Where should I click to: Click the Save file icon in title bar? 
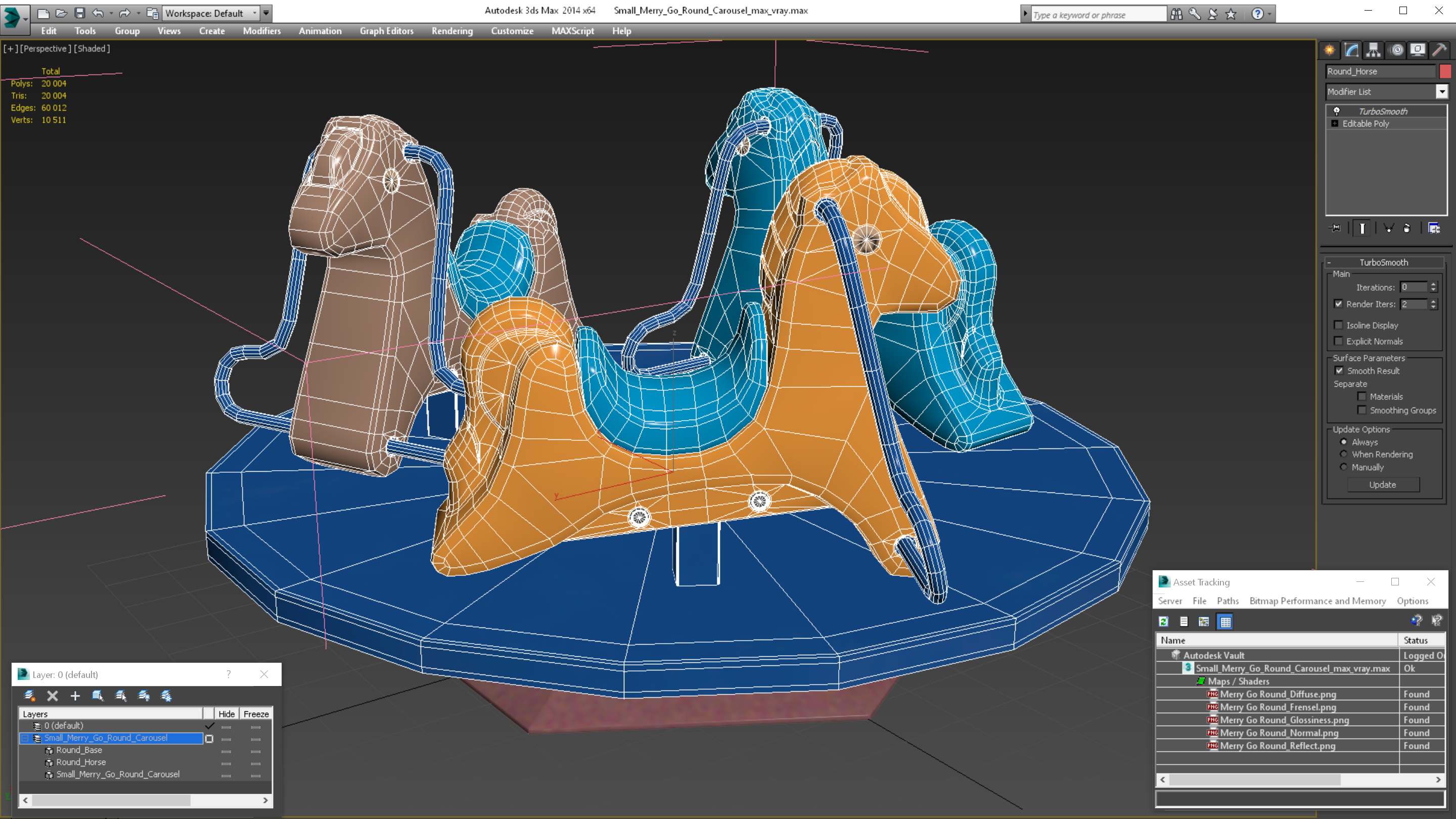[x=80, y=13]
